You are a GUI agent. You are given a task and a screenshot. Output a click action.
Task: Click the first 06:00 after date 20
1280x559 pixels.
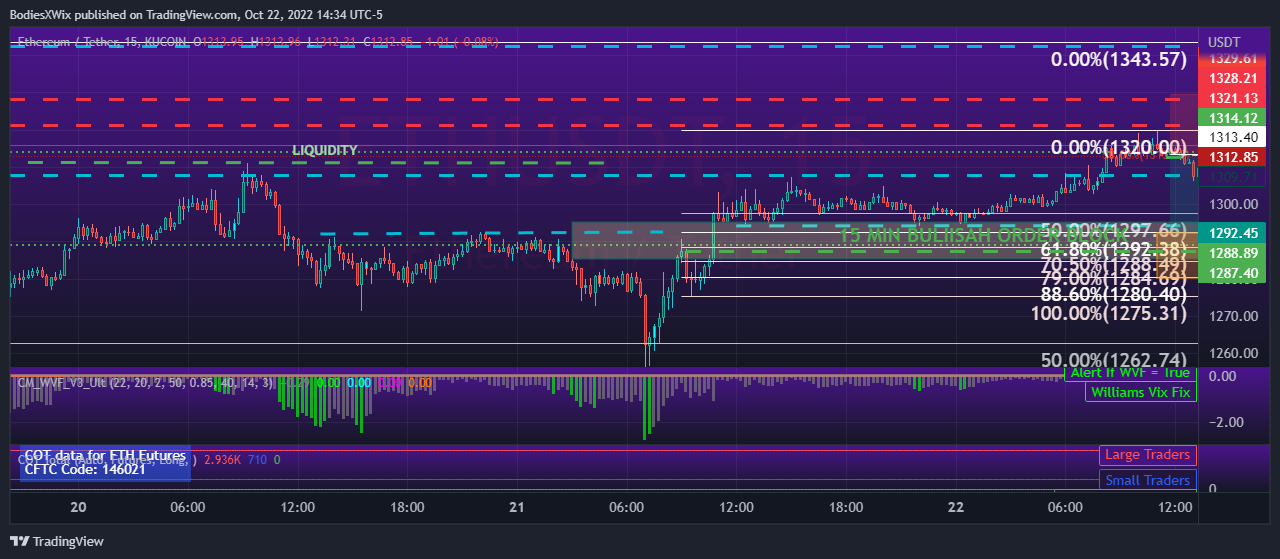pos(188,508)
